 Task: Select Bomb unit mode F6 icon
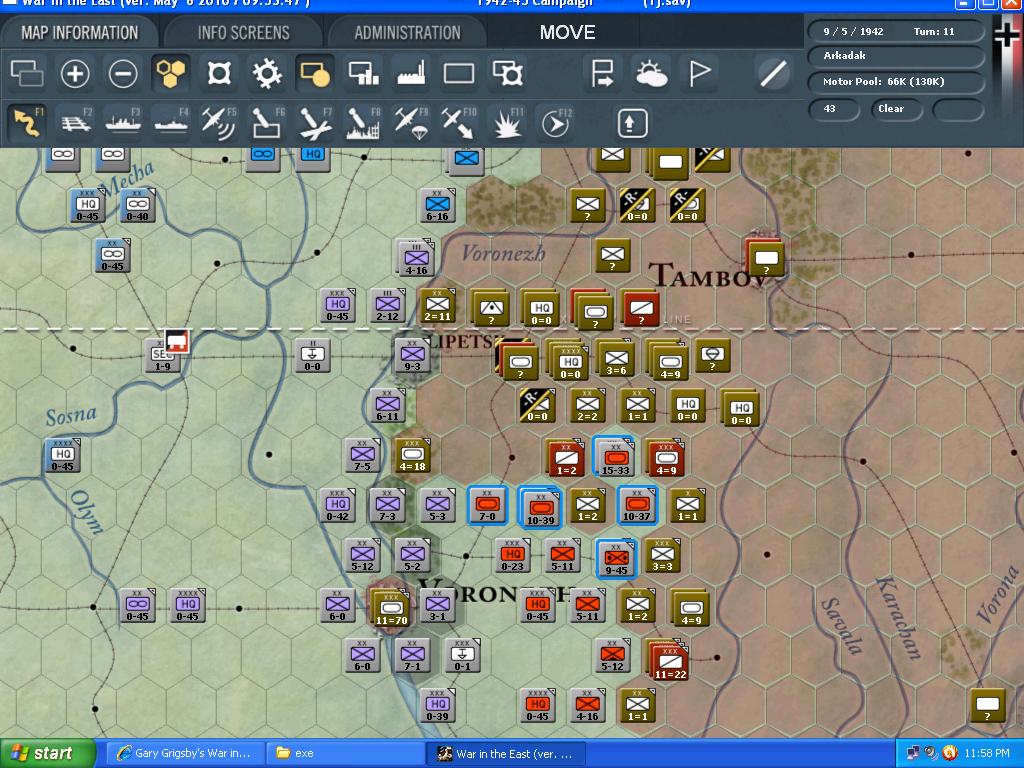(267, 123)
